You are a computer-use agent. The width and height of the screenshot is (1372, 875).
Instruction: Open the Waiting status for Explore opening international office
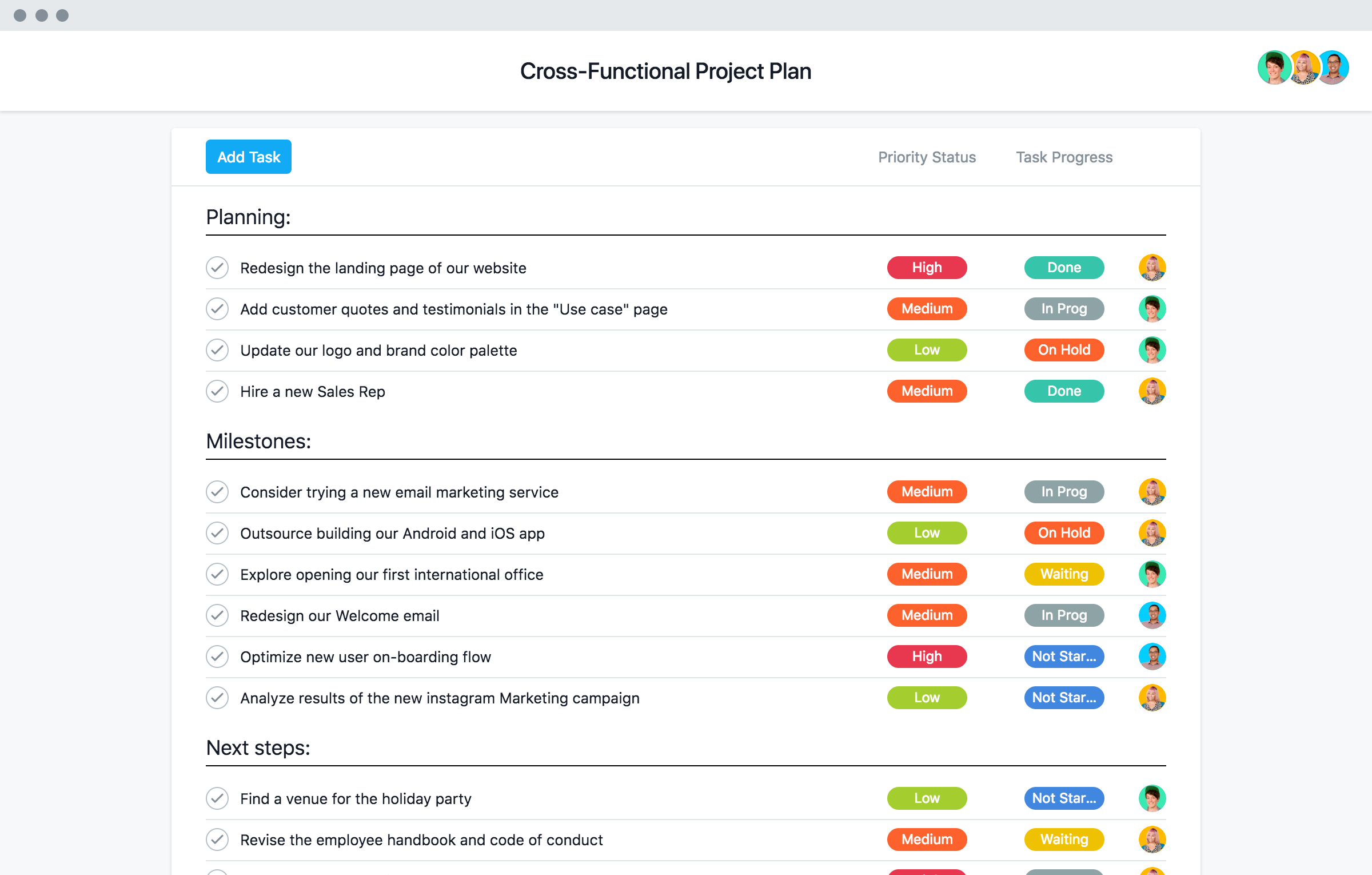tap(1064, 574)
